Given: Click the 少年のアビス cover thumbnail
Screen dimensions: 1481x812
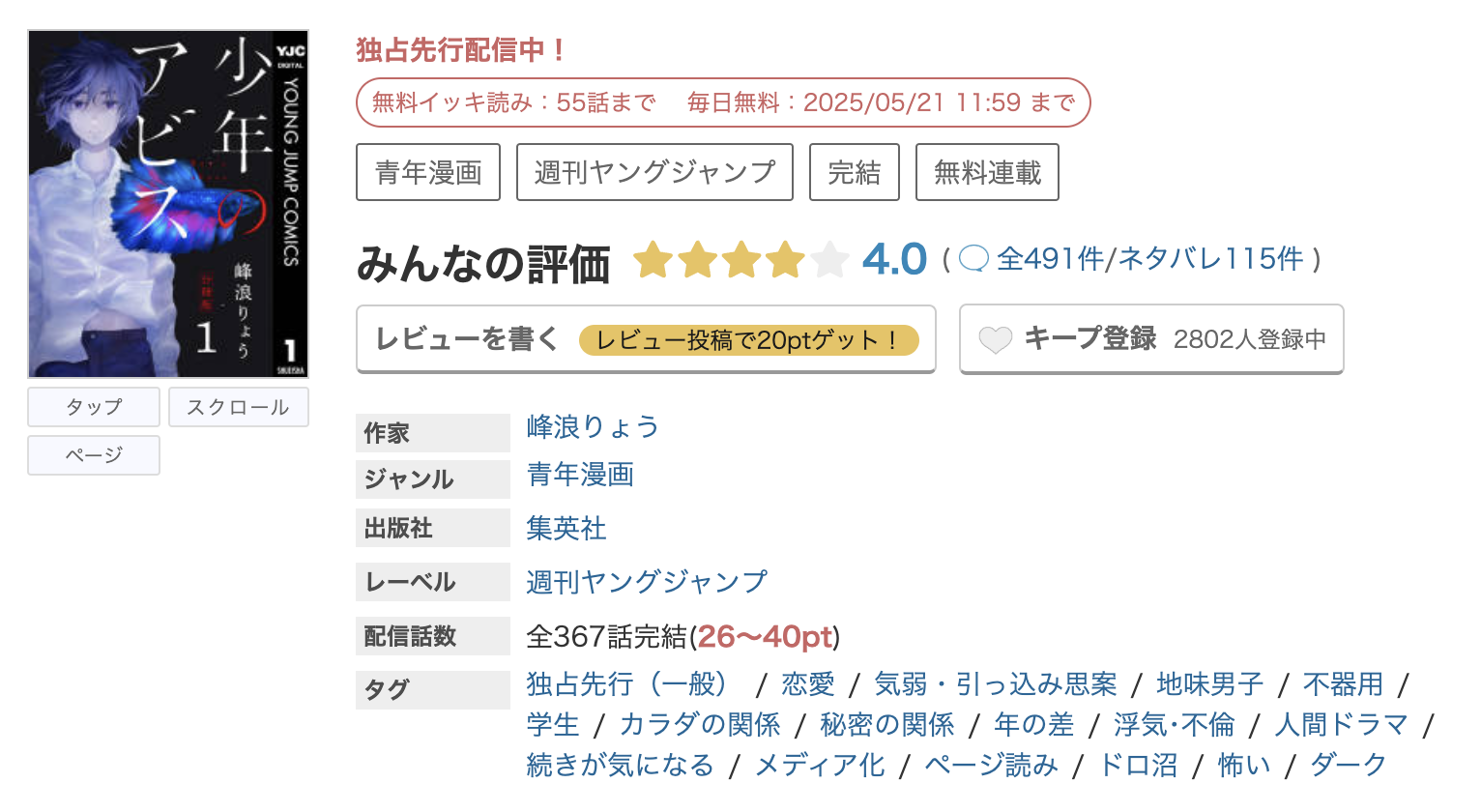Looking at the screenshot, I should point(168,203).
